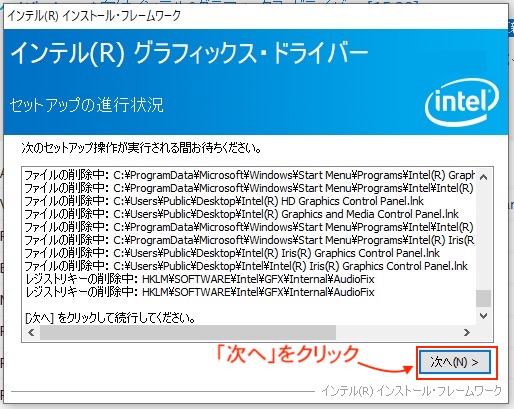This screenshot has width=514, height=409.
Task: Click the log's vertical scroll up arrow
Action: coord(483,177)
